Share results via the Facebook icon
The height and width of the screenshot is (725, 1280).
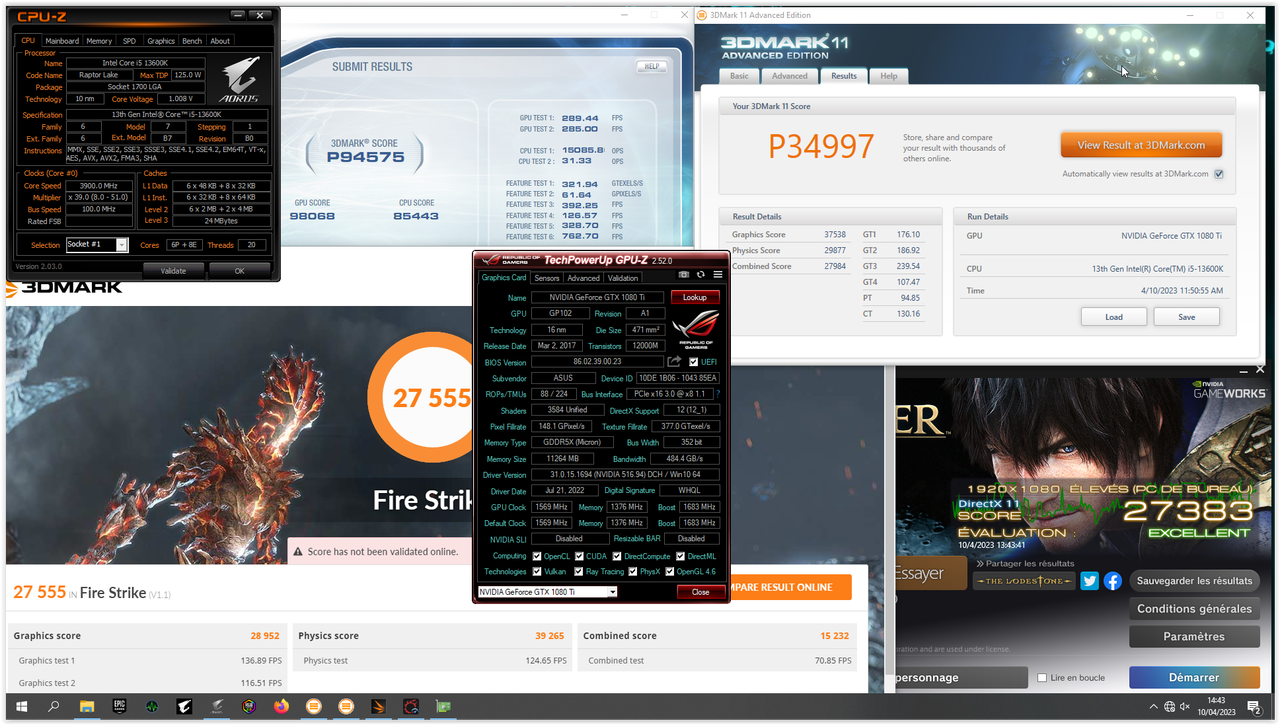(1112, 581)
